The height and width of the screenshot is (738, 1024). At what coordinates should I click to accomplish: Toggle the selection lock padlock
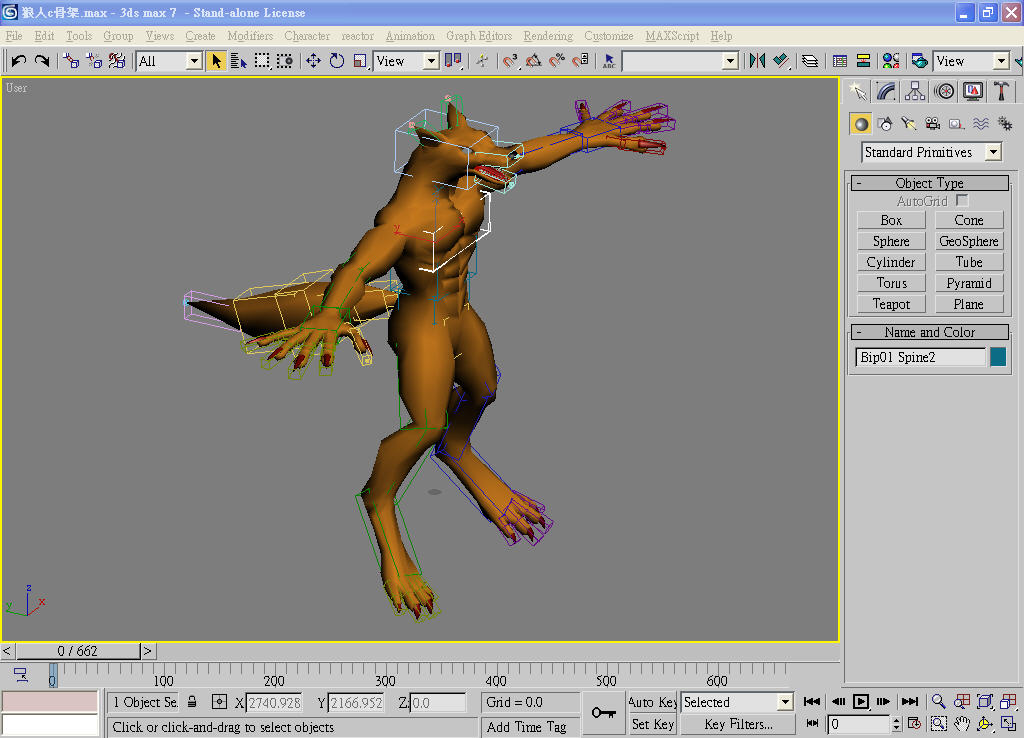[x=192, y=702]
